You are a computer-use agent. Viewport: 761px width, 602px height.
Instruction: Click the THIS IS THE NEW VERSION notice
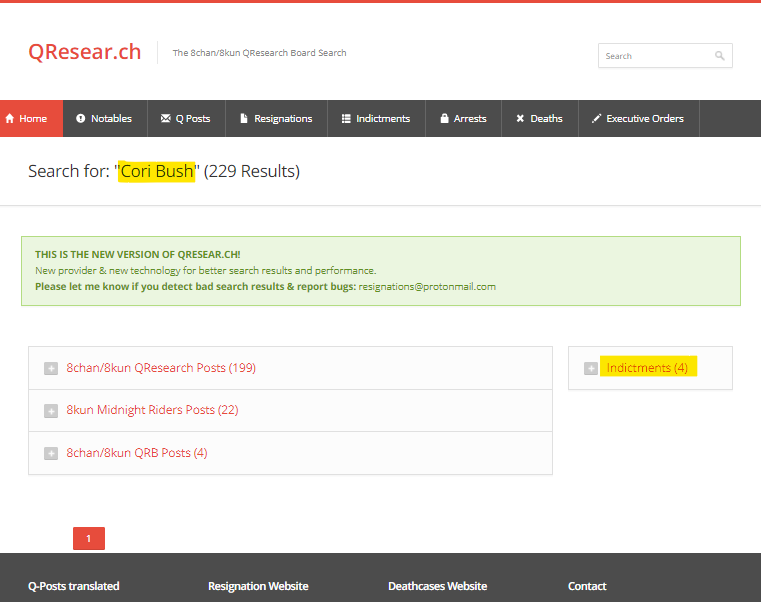(x=138, y=254)
